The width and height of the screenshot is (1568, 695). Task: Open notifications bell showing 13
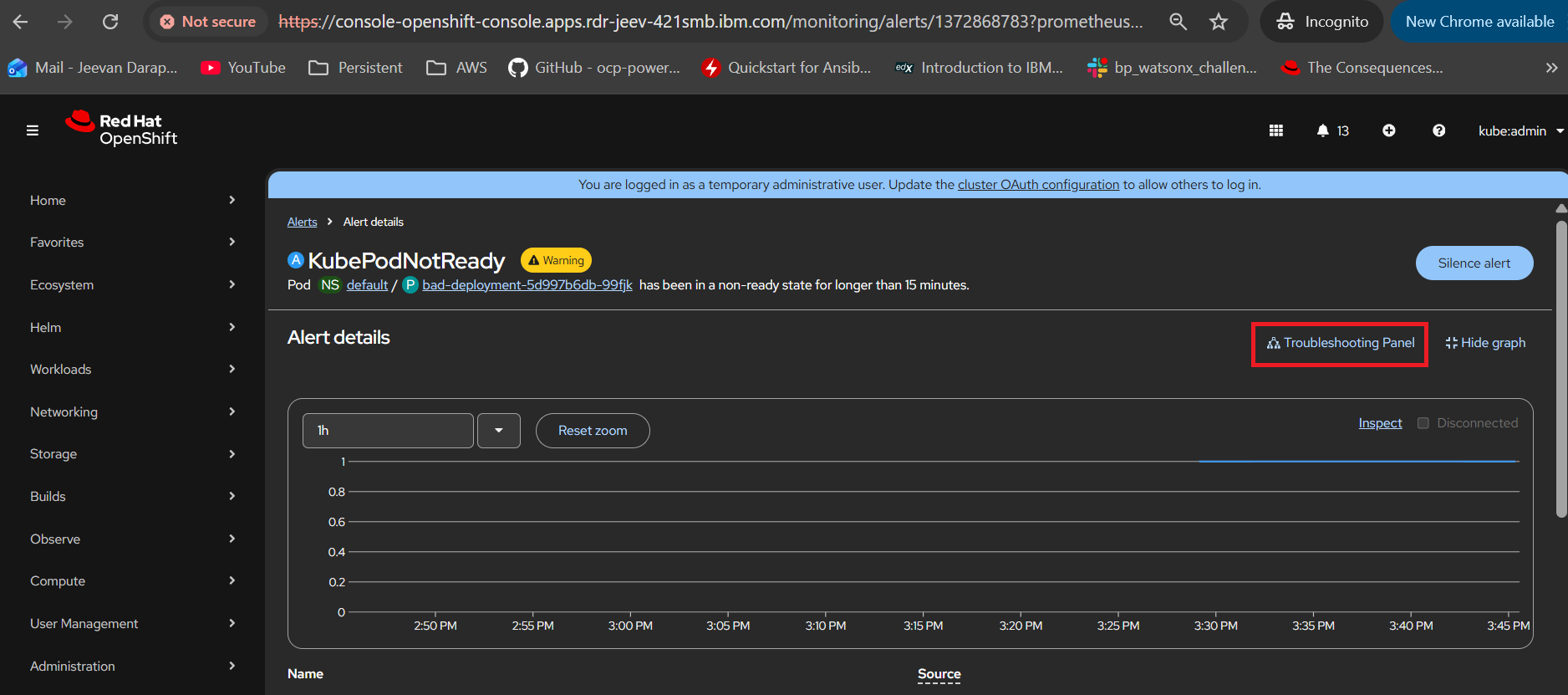1332,130
